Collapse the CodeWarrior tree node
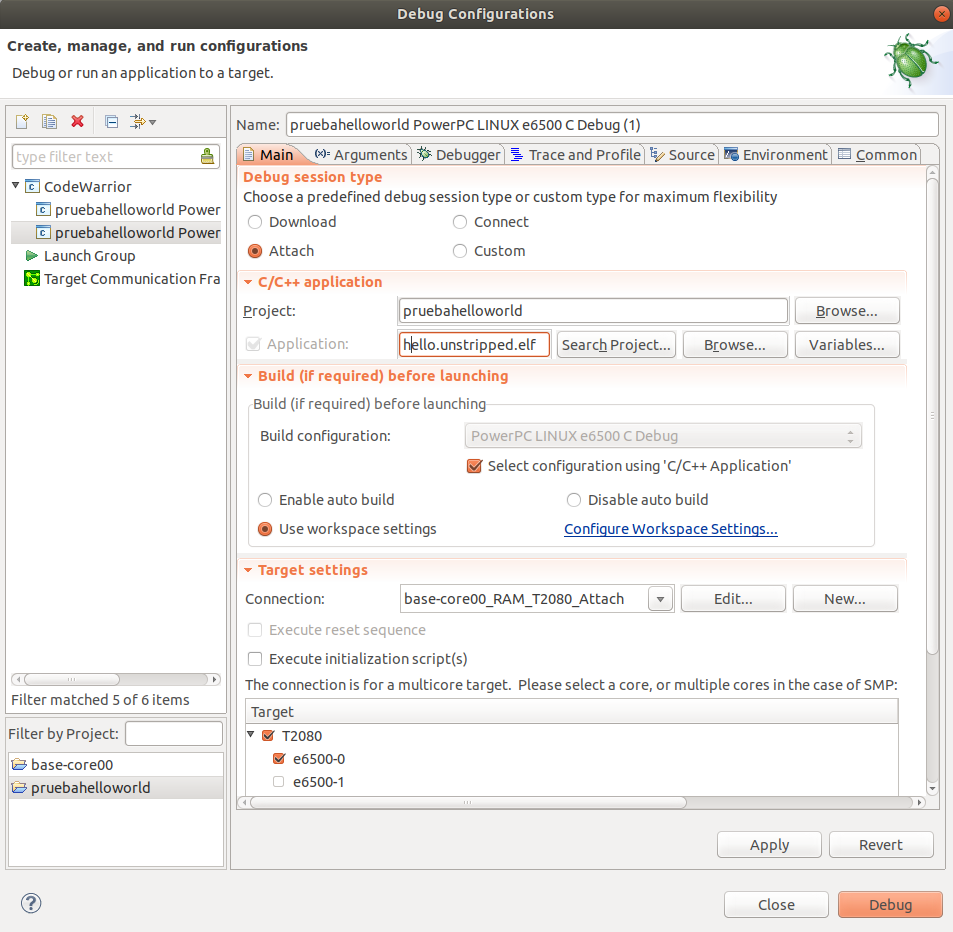Screen dimensions: 953x932 pos(16,185)
